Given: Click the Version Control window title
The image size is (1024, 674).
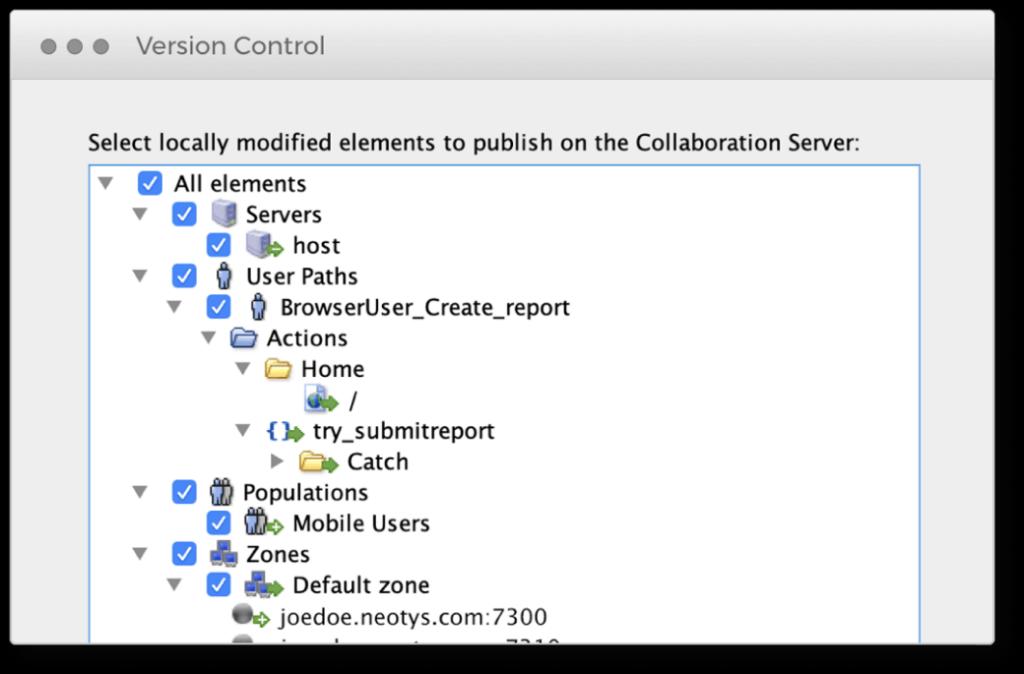Looking at the screenshot, I should (230, 46).
